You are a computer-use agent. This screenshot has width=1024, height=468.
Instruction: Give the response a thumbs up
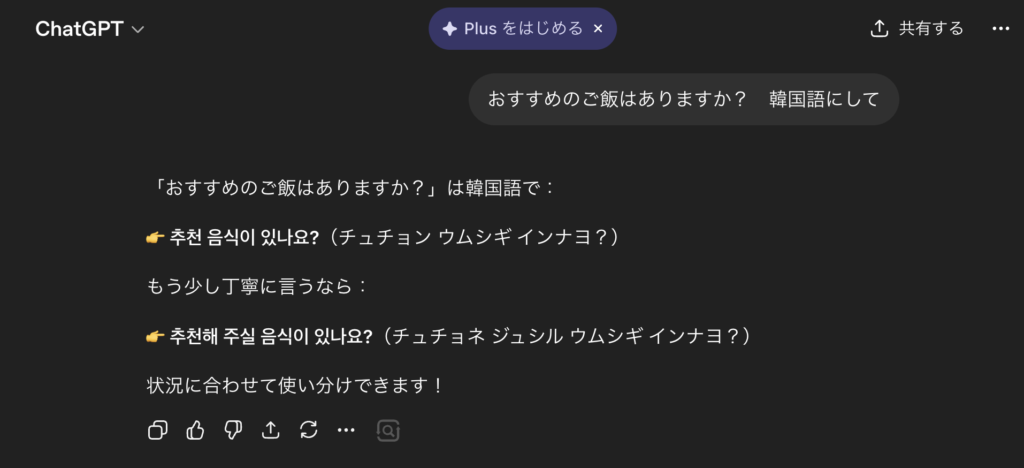point(195,430)
